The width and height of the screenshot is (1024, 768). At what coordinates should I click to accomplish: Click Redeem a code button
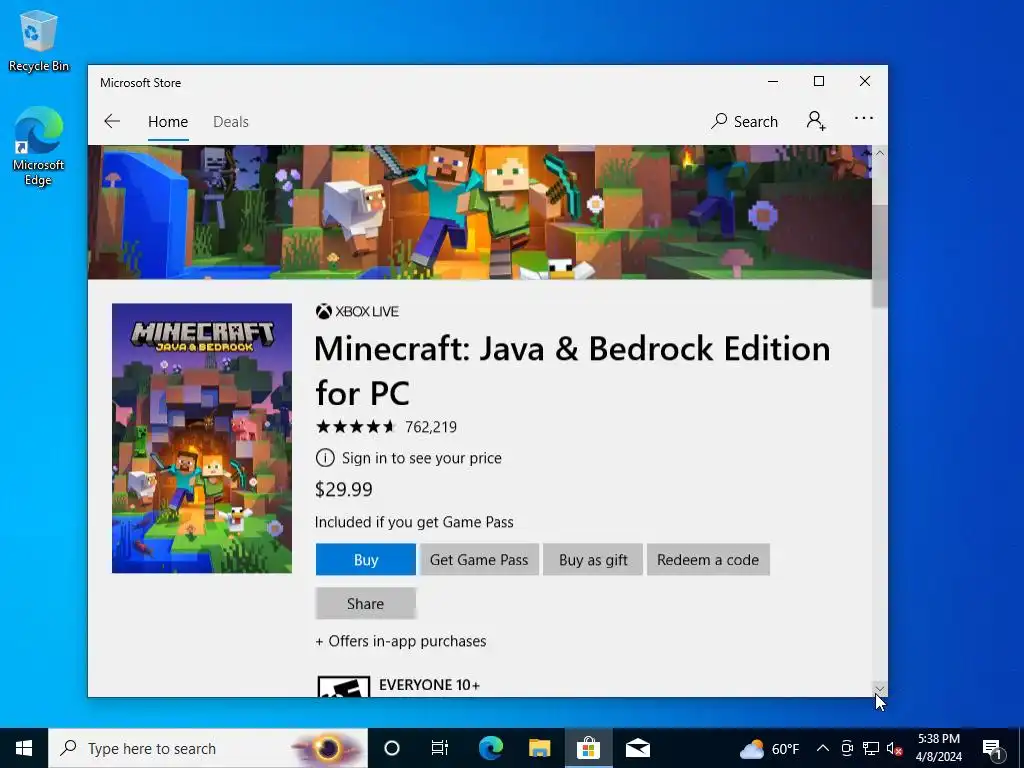coord(708,560)
